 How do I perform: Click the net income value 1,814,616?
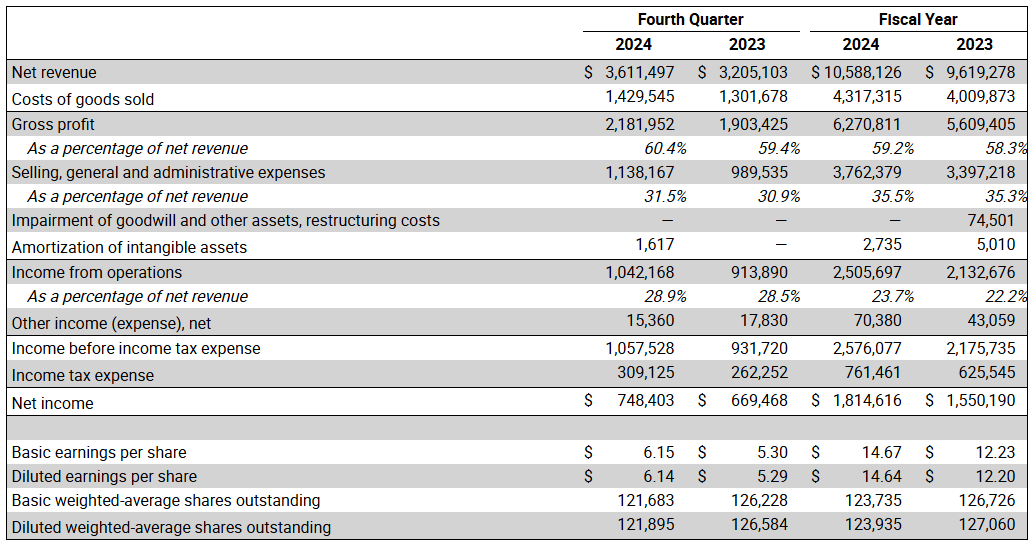(x=867, y=400)
